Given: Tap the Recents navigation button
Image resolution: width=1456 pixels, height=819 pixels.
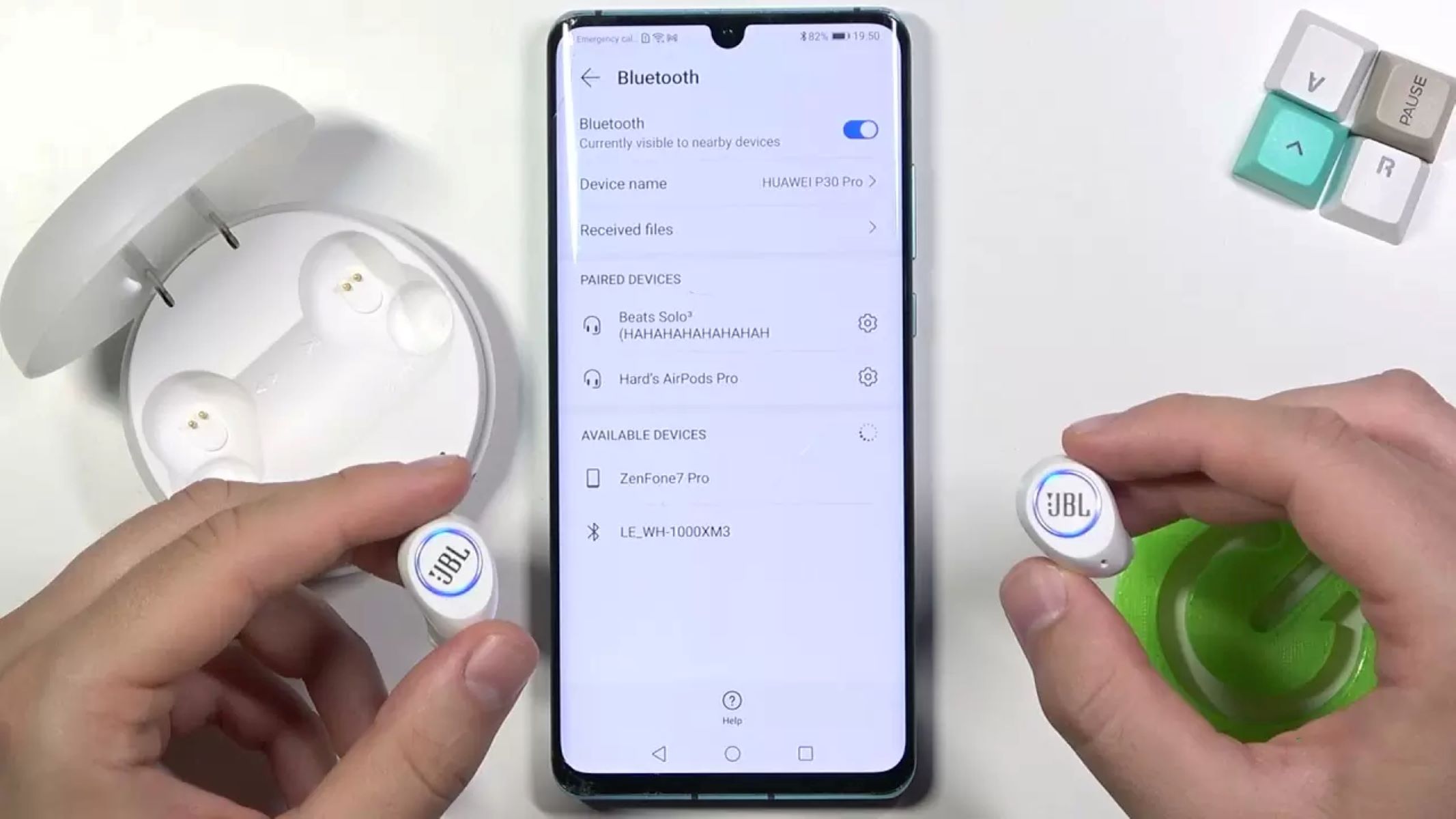Looking at the screenshot, I should click(806, 753).
